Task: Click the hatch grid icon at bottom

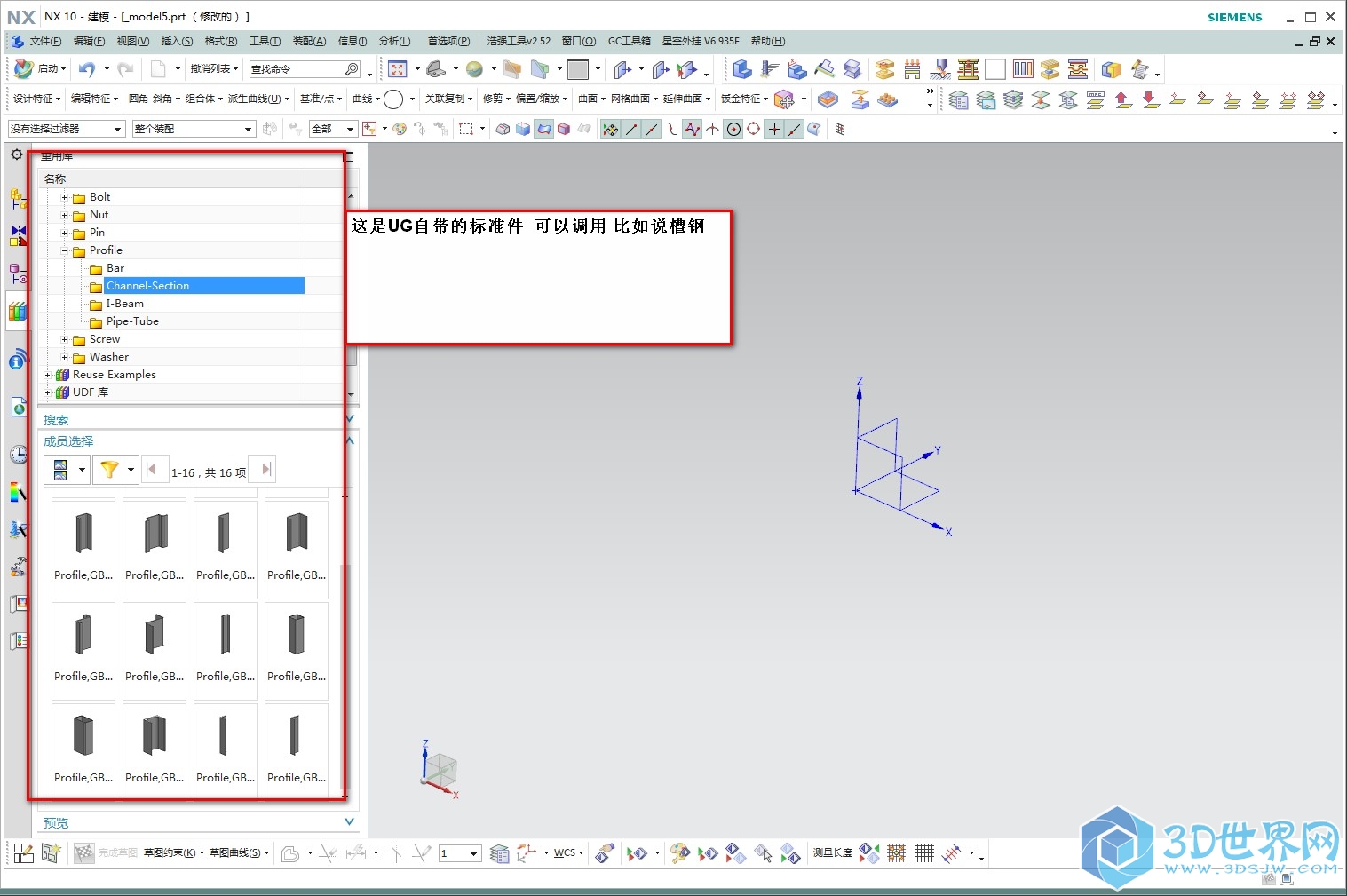Action: 924,853
